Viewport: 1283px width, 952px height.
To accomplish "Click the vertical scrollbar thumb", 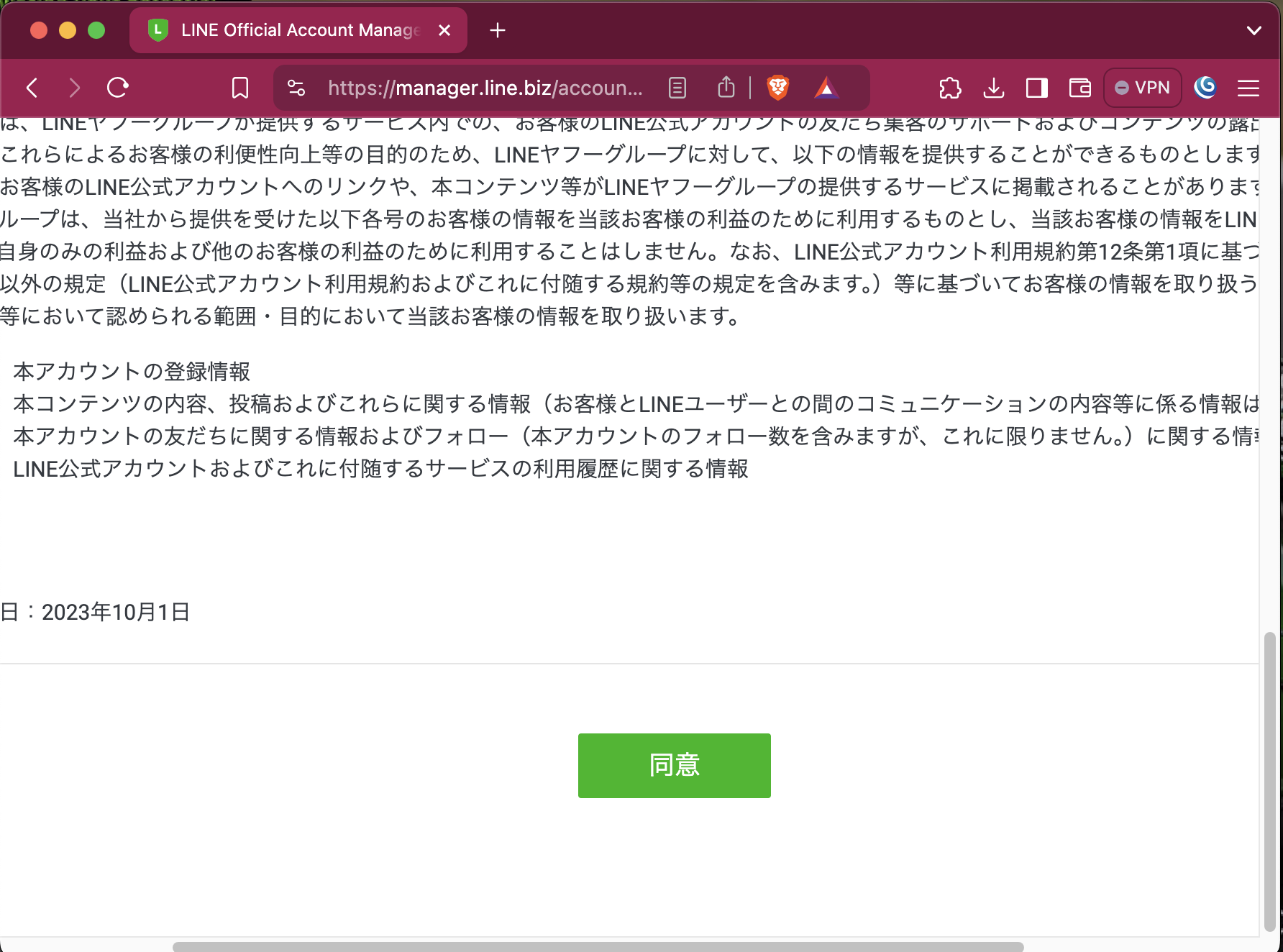I will 1270,782.
